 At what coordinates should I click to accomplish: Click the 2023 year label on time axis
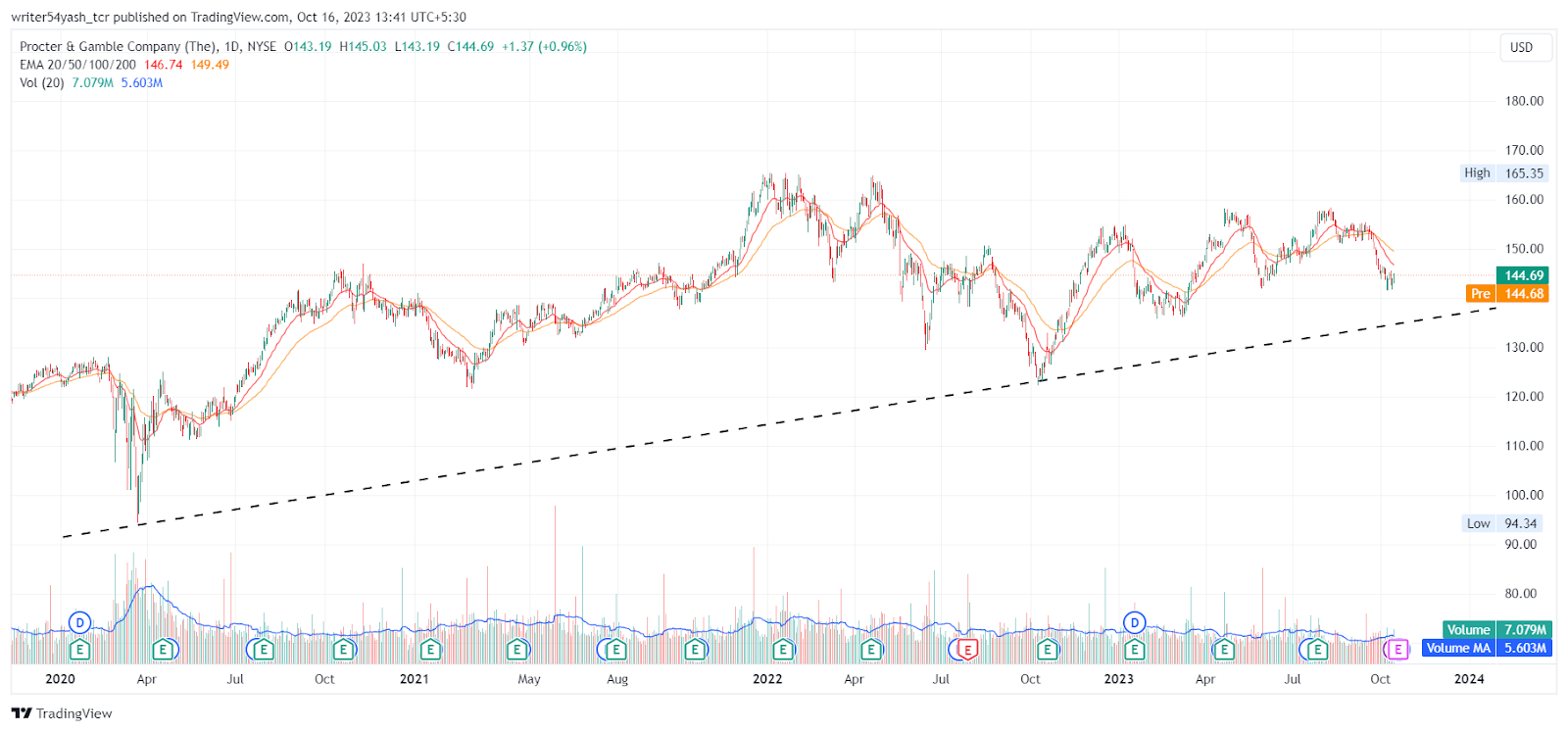click(x=1118, y=679)
